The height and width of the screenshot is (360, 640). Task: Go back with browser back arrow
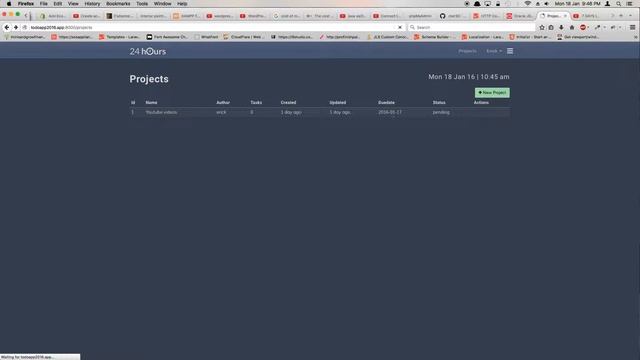click(x=7, y=27)
